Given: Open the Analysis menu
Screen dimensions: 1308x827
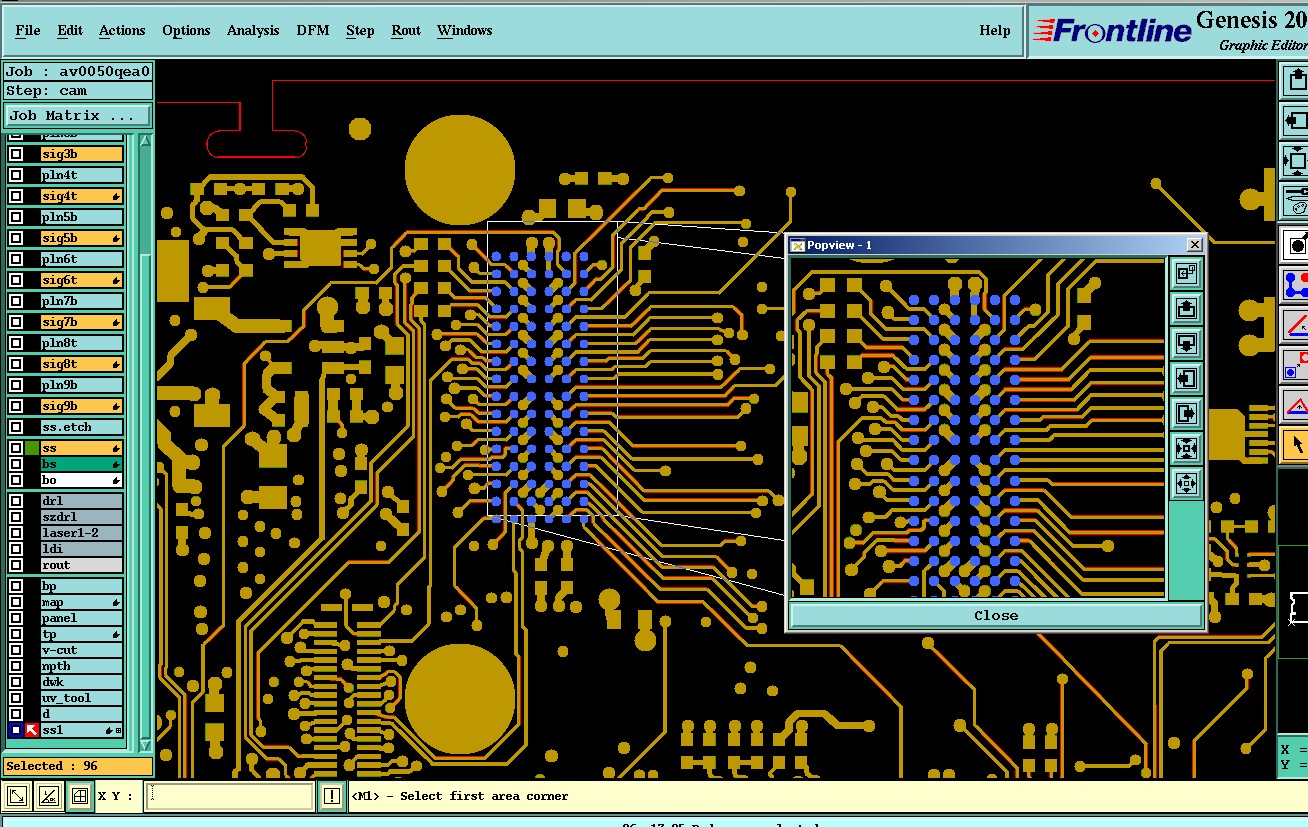Looking at the screenshot, I should click(253, 30).
